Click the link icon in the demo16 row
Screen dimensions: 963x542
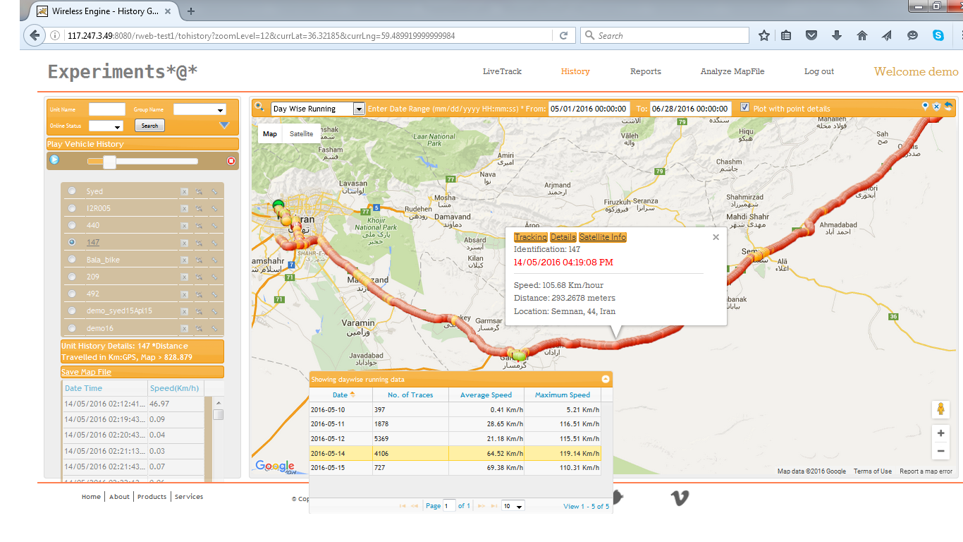pos(215,328)
